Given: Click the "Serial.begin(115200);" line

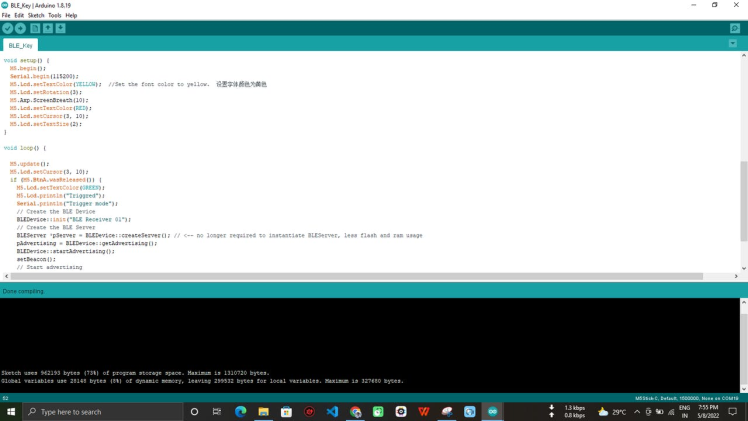Looking at the screenshot, I should [x=44, y=76].
